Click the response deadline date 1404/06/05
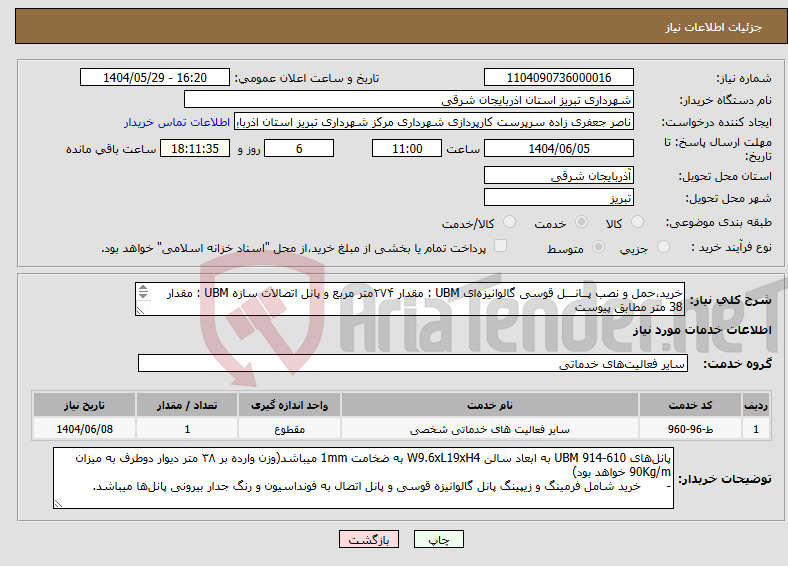This screenshot has width=788, height=566. tap(559, 148)
